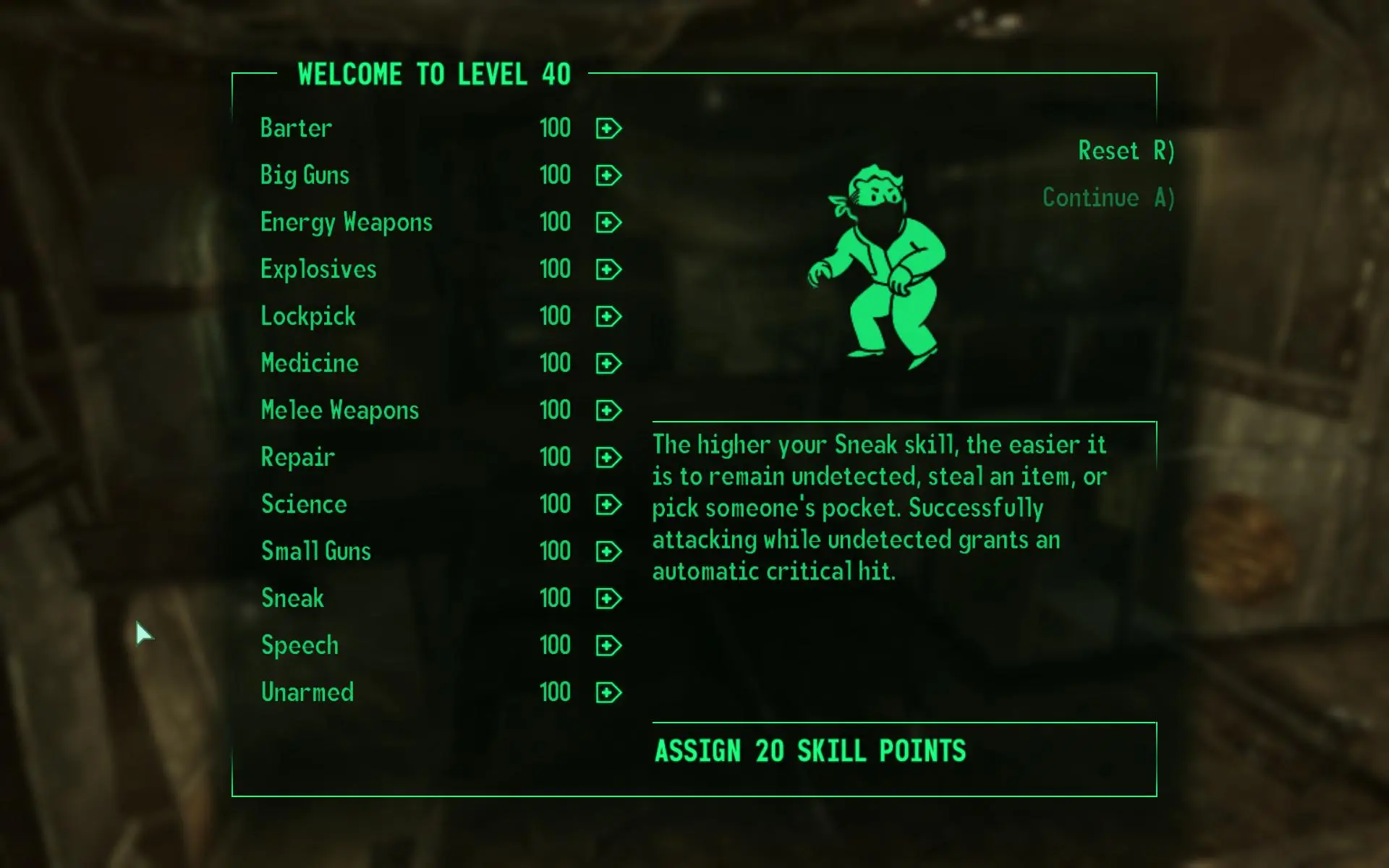Click the Repair skill increment arrow

click(x=608, y=457)
